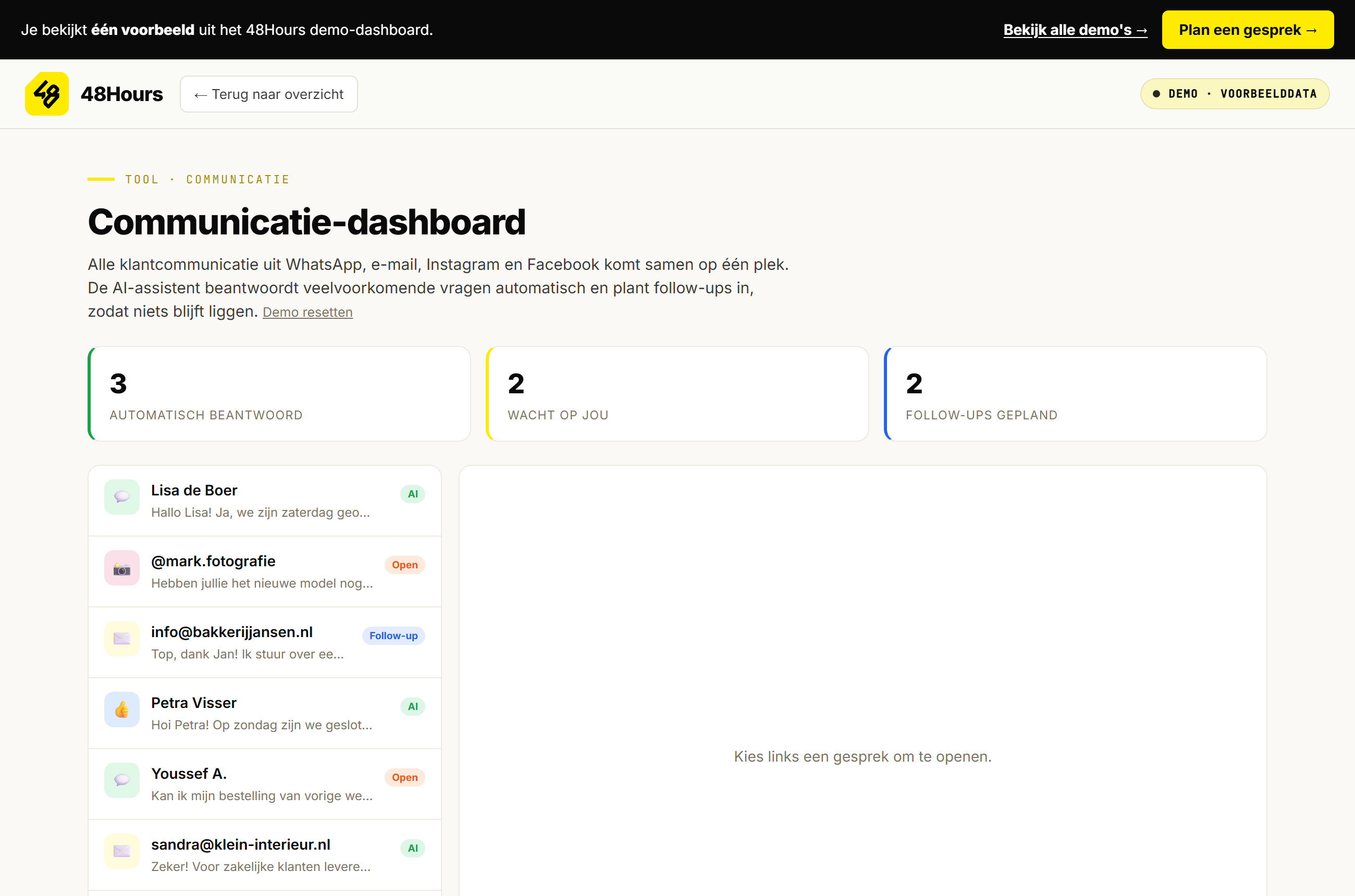This screenshot has height=896, width=1355.
Task: Click the preview 'Zeker! Voor zakelijke klanten levere...'
Action: pos(261,867)
